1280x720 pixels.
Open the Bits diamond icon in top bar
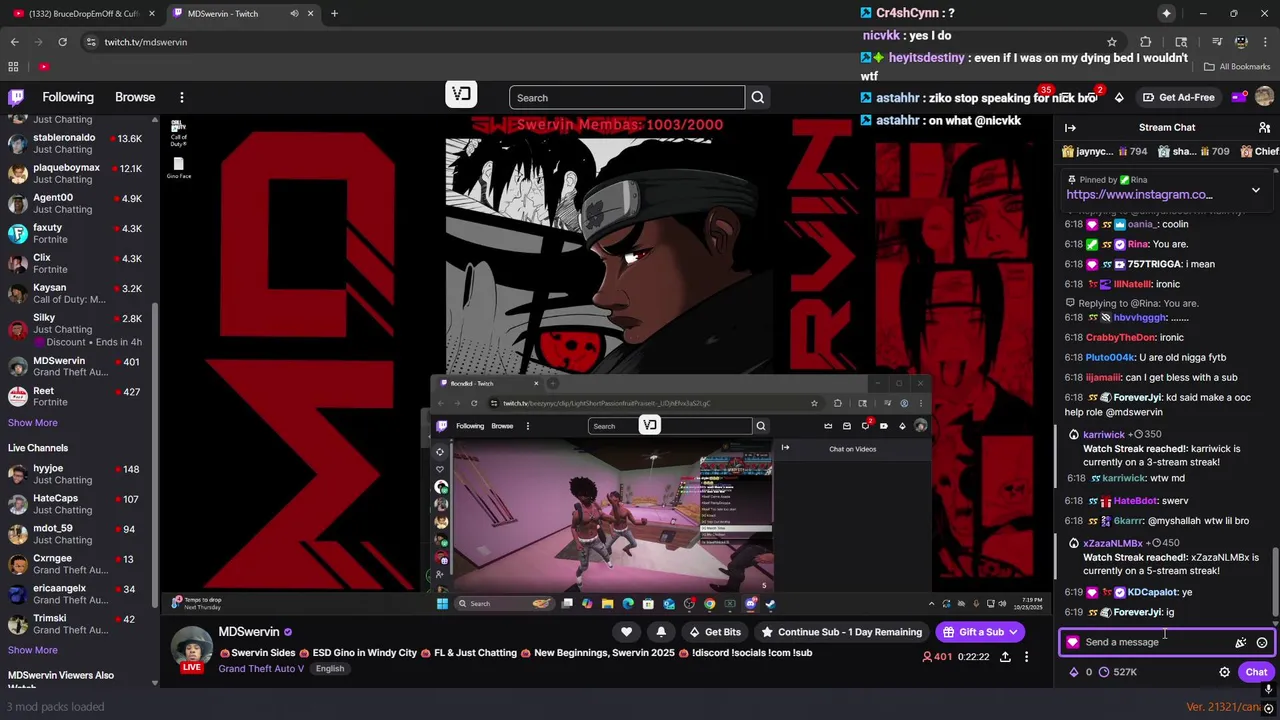coord(1119,97)
